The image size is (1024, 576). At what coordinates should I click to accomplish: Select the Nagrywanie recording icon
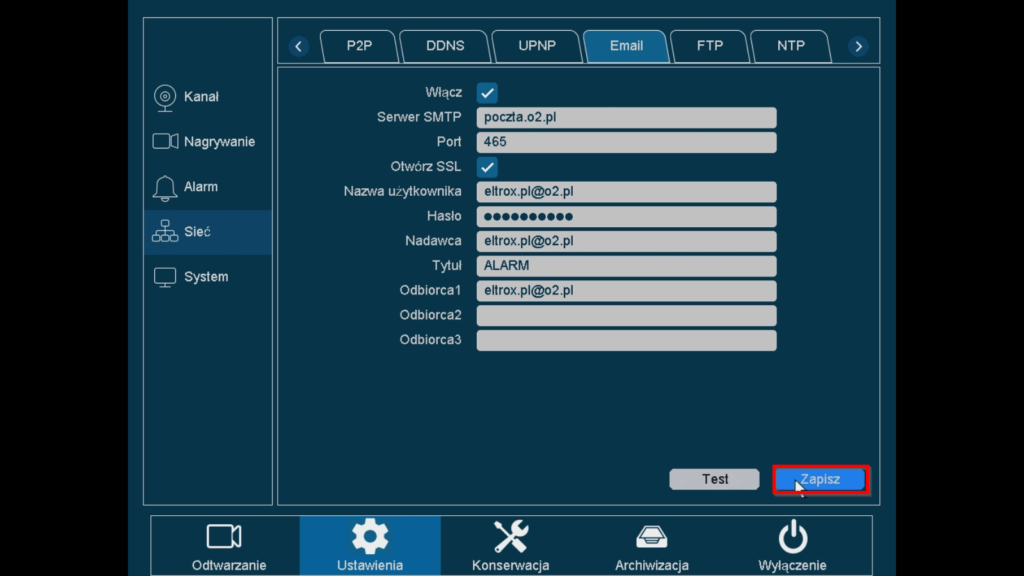[x=165, y=142]
